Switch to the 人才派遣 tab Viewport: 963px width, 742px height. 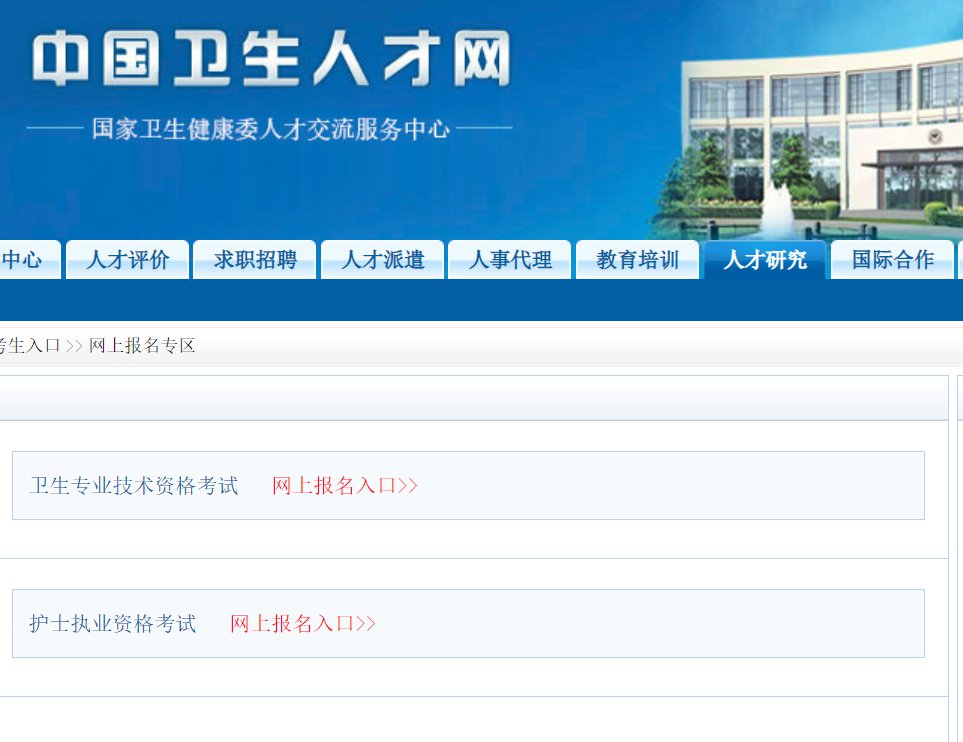tap(383, 260)
